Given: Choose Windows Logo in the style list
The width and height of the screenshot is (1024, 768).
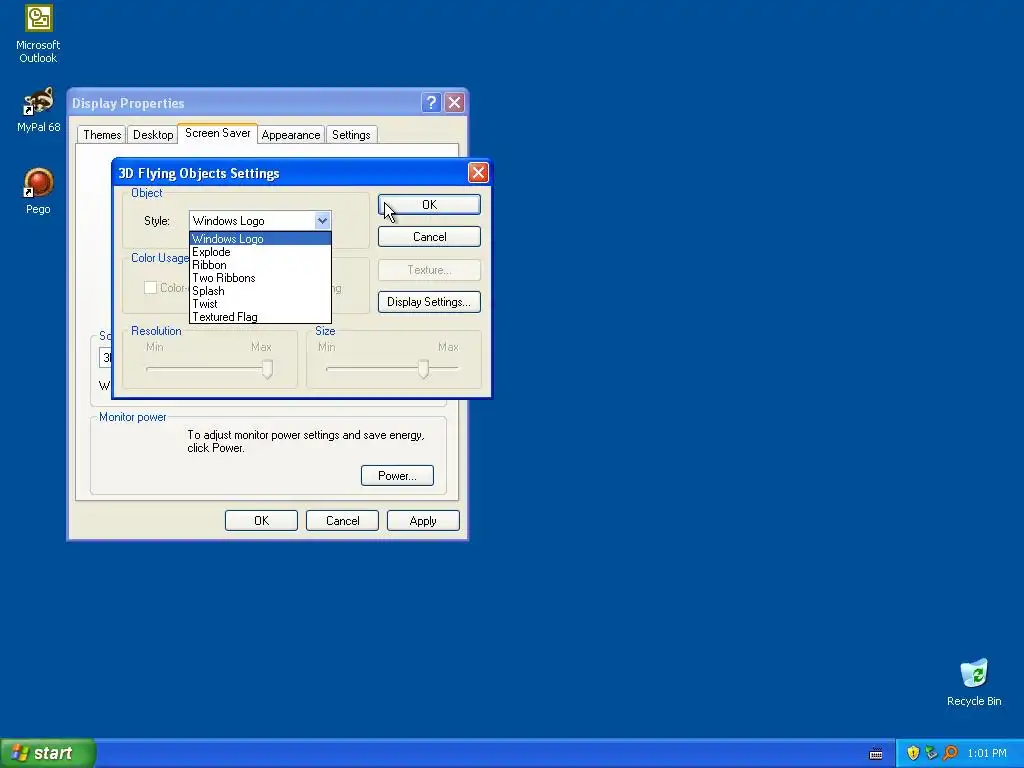Looking at the screenshot, I should 261,238.
